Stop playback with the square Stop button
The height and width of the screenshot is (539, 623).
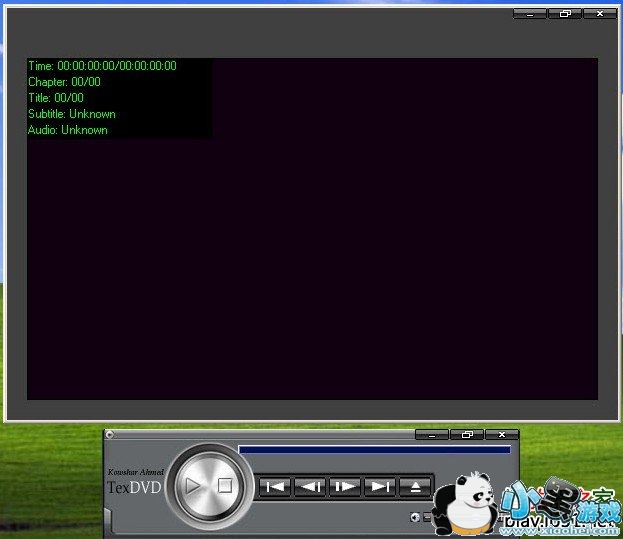pos(225,485)
